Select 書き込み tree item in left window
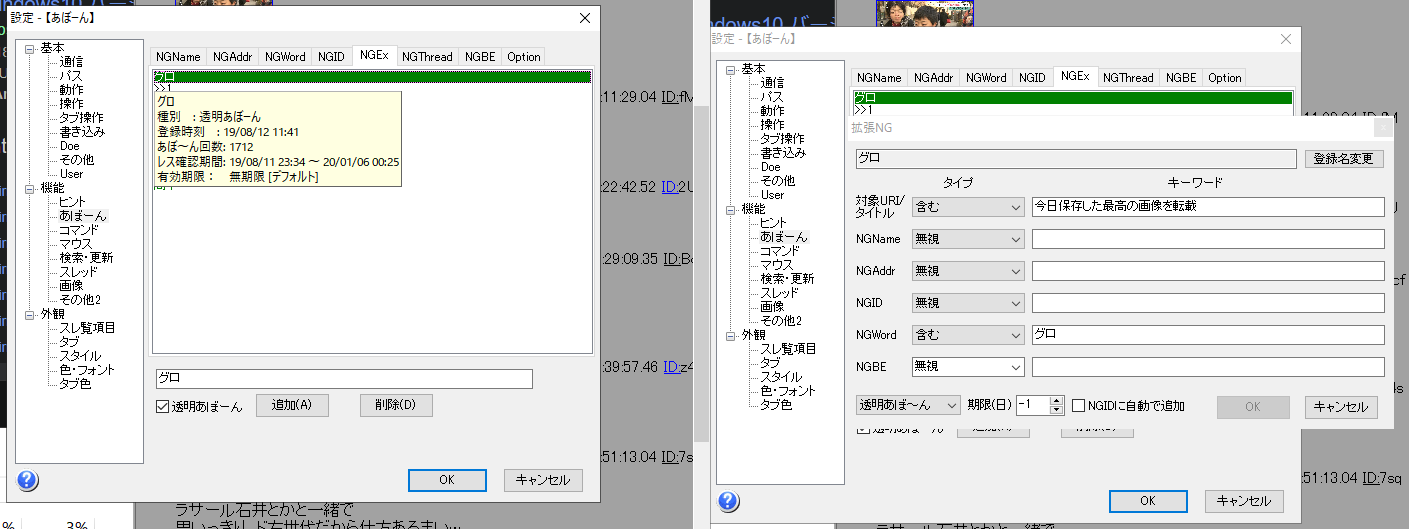The height and width of the screenshot is (529, 1409). (82, 132)
